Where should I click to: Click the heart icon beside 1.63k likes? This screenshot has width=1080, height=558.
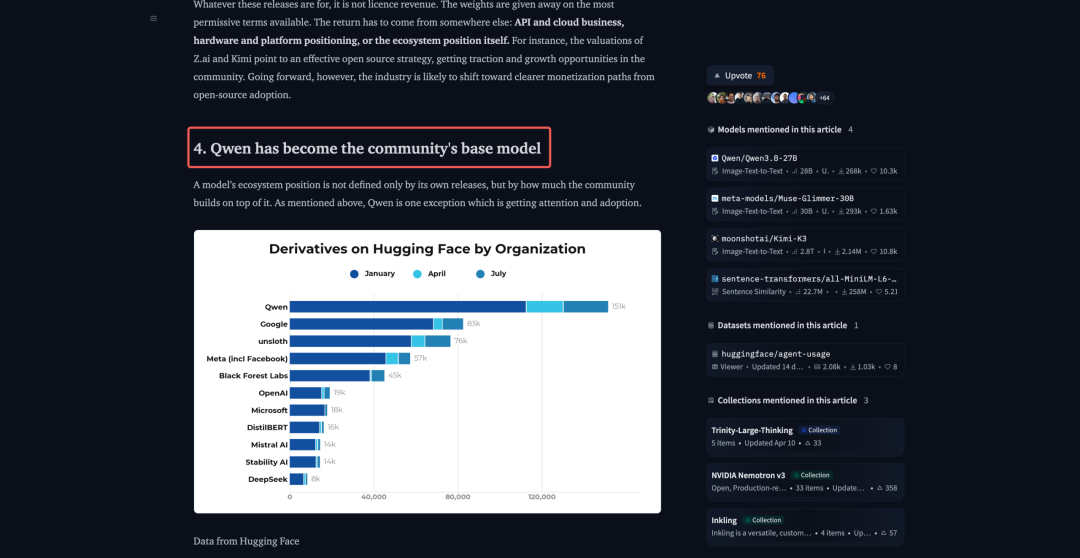pos(874,211)
